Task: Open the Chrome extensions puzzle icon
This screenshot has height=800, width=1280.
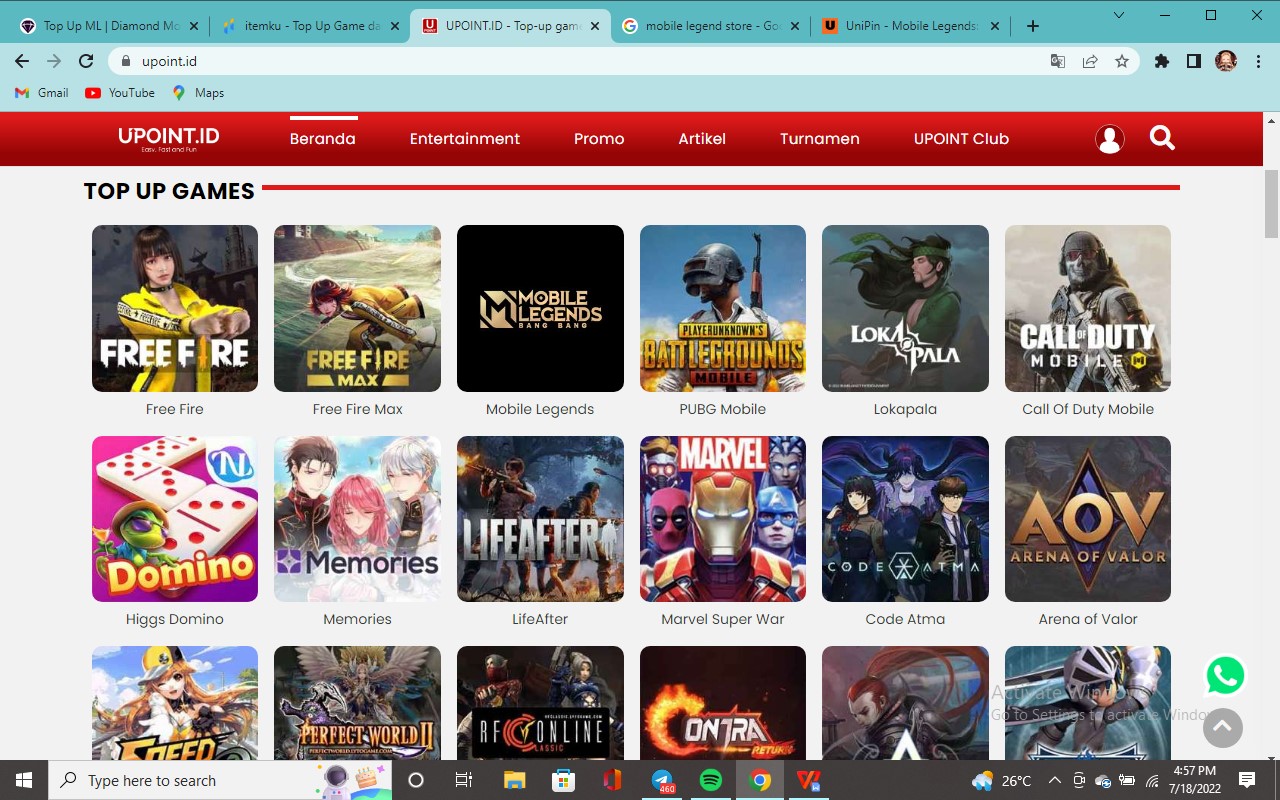Action: click(x=1161, y=61)
